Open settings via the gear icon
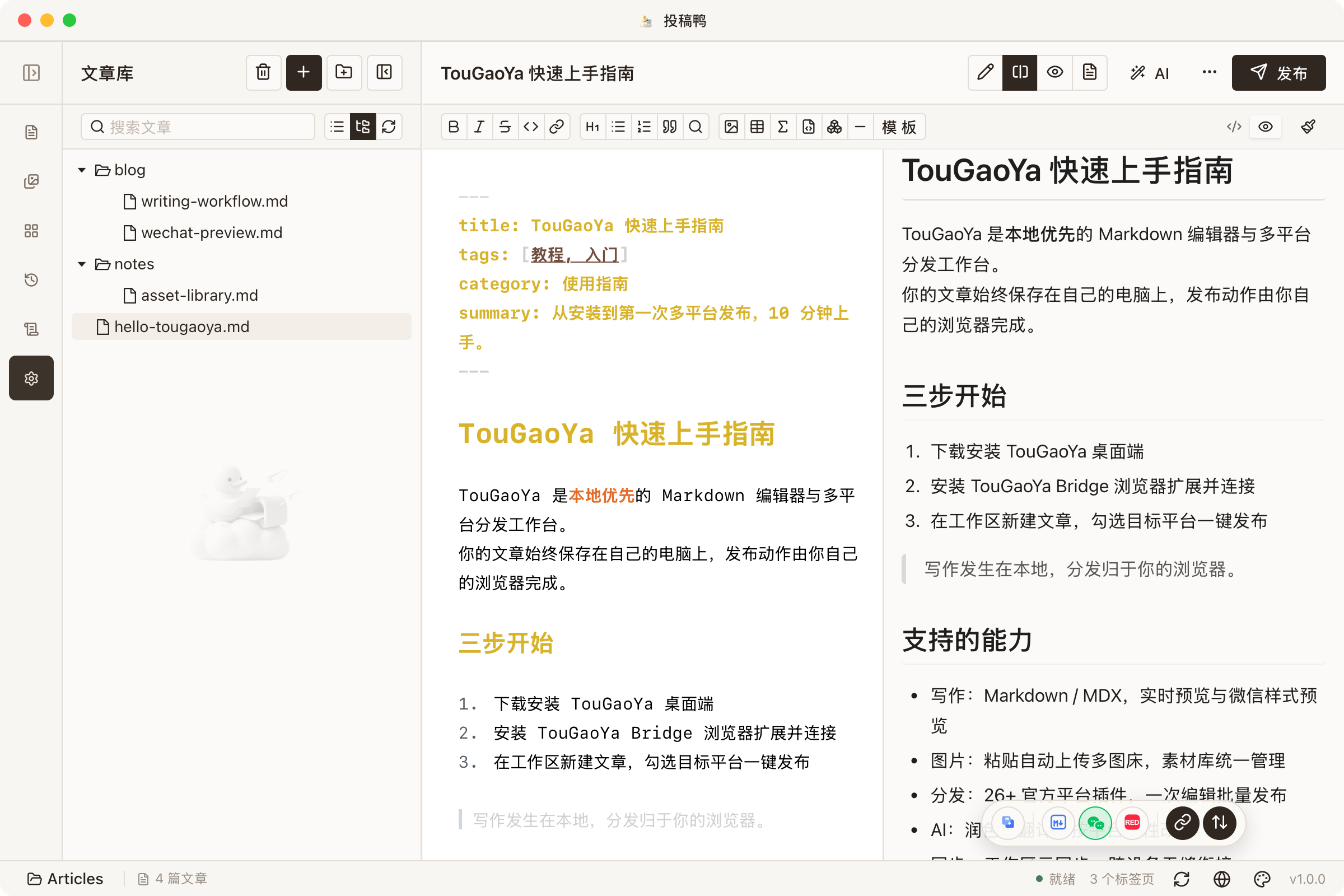 click(x=31, y=379)
